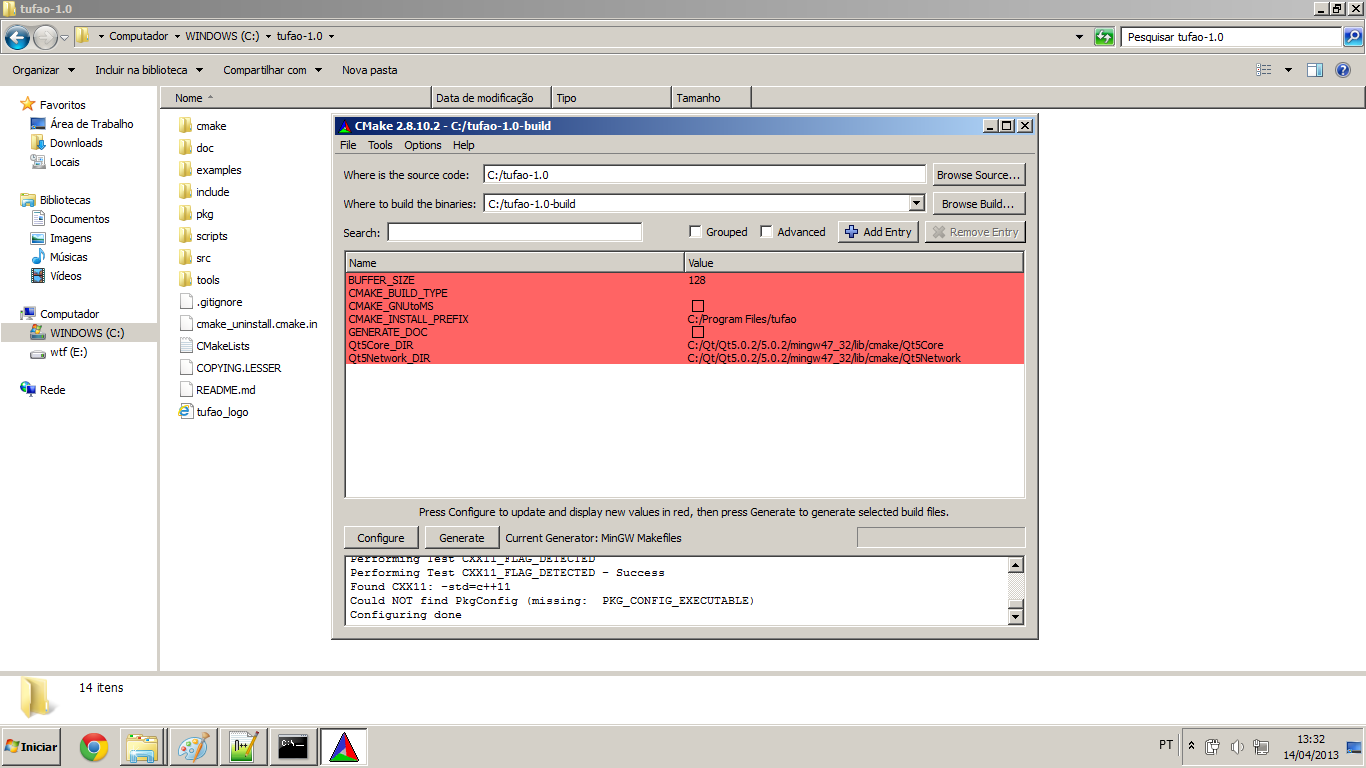Open the Options menu in CMake
This screenshot has width=1366, height=768.
[422, 145]
